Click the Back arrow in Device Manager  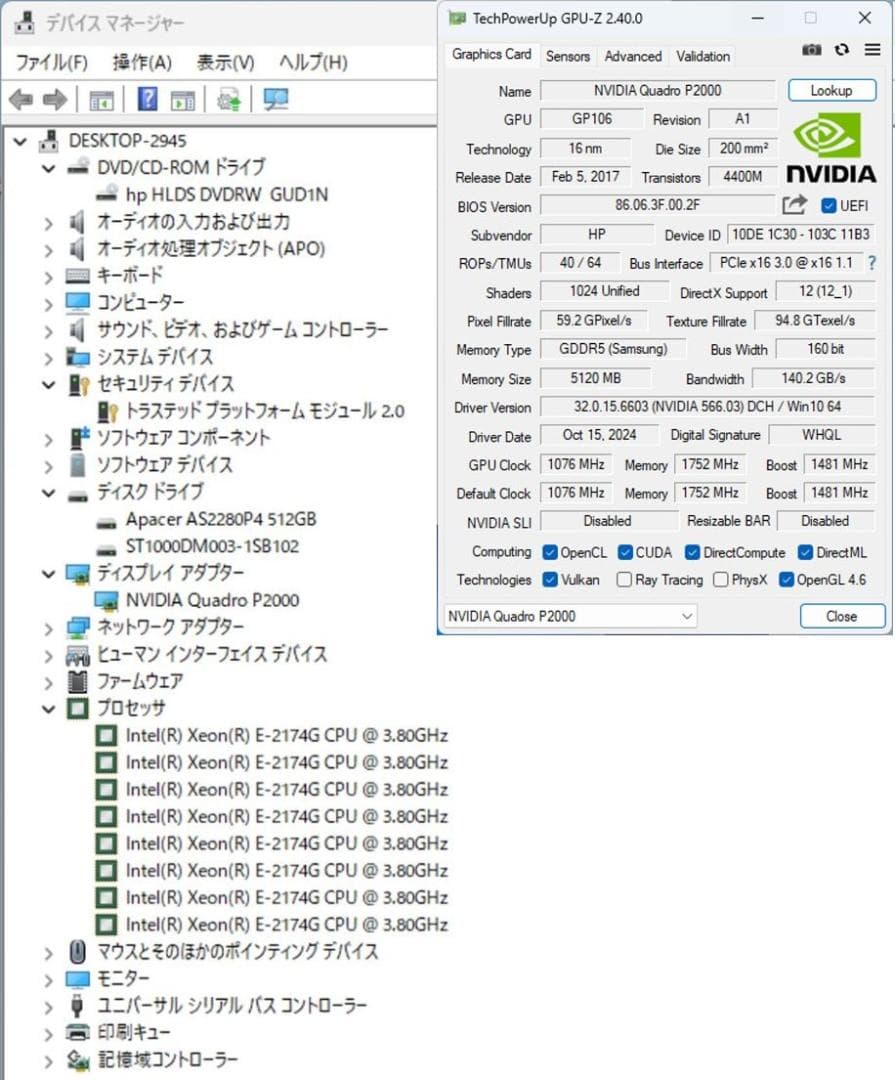click(x=20, y=99)
